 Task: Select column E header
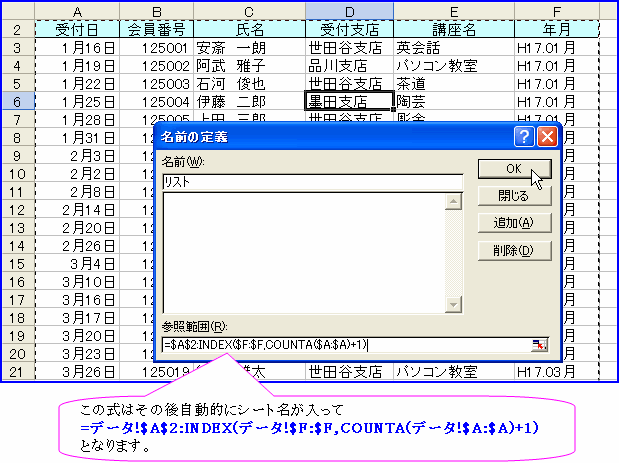point(454,12)
